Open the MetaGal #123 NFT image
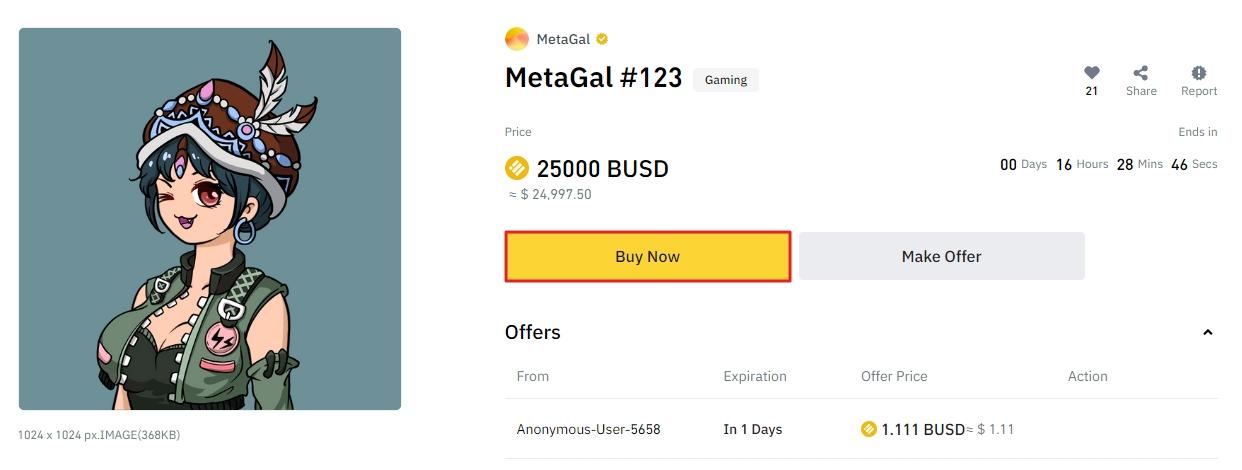The height and width of the screenshot is (470, 1242). tap(210, 219)
